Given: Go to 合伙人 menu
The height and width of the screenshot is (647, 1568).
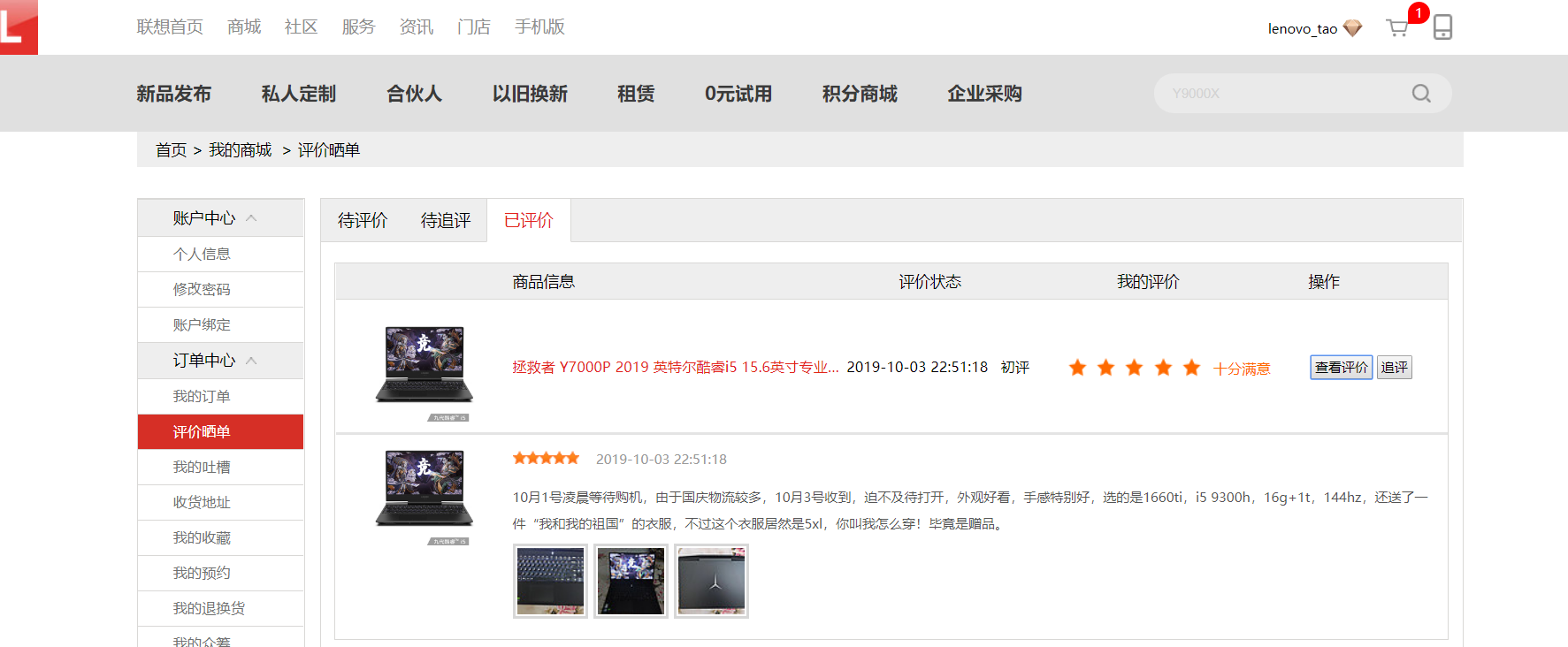Looking at the screenshot, I should click(x=414, y=94).
